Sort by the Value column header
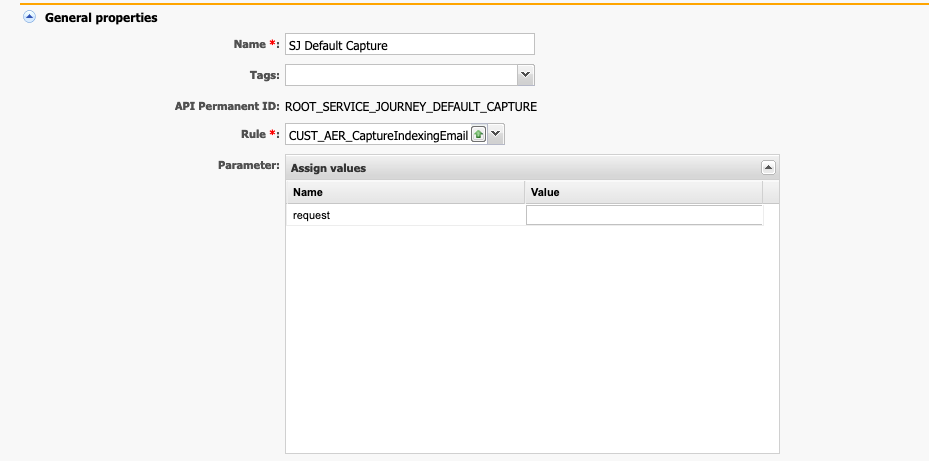 click(643, 192)
